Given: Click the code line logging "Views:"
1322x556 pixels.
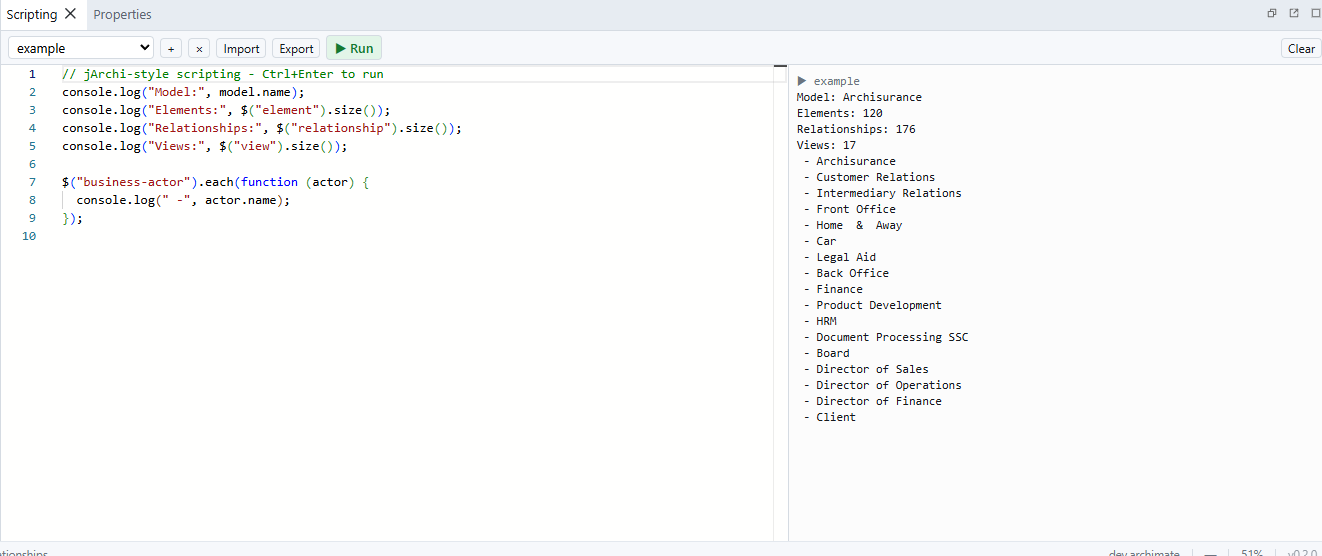Looking at the screenshot, I should pos(205,146).
